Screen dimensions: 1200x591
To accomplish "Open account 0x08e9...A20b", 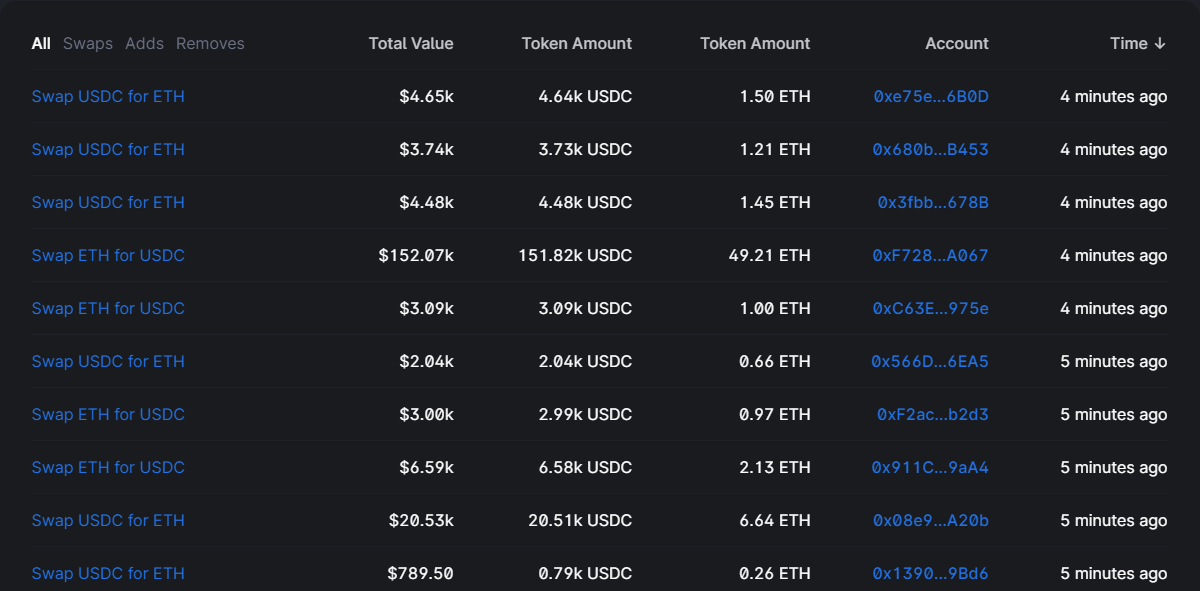I will pyautogui.click(x=931, y=520).
